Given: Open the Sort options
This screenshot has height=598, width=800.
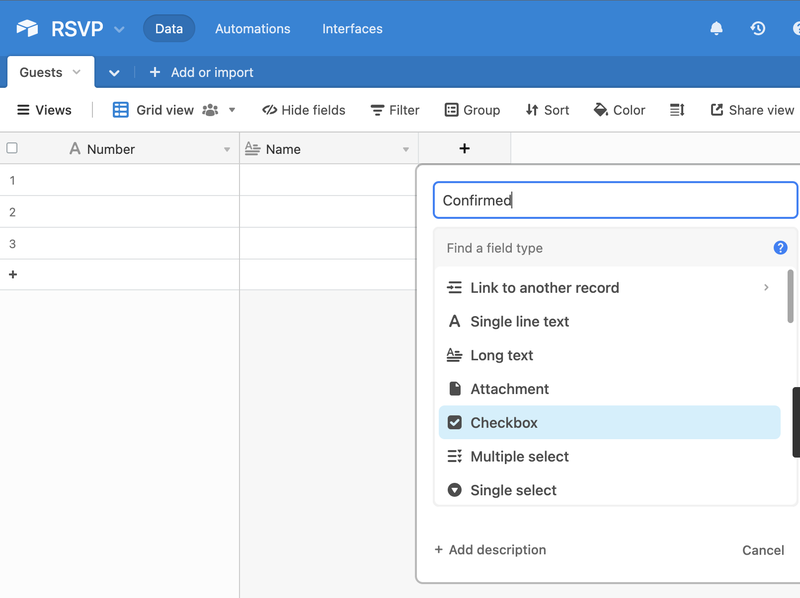Looking at the screenshot, I should tap(547, 110).
